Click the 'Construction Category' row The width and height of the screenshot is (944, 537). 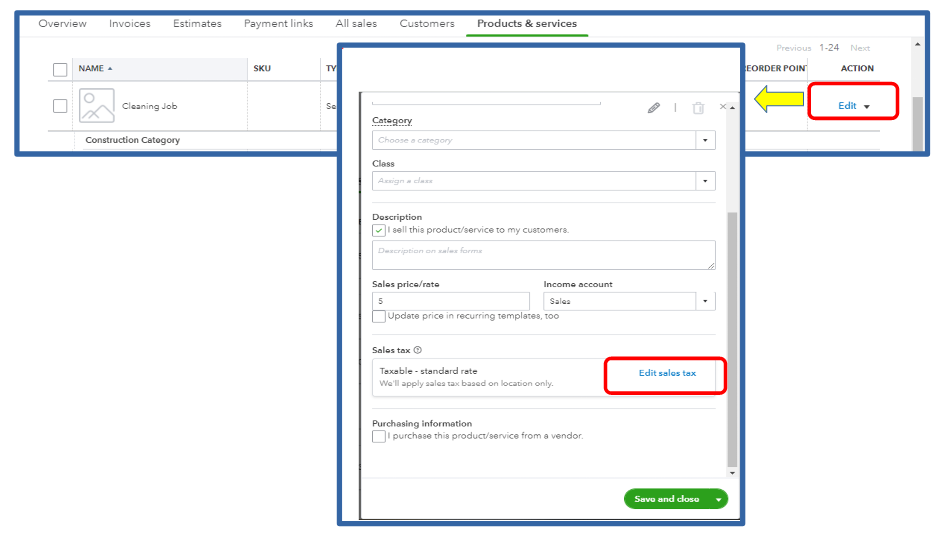132,140
